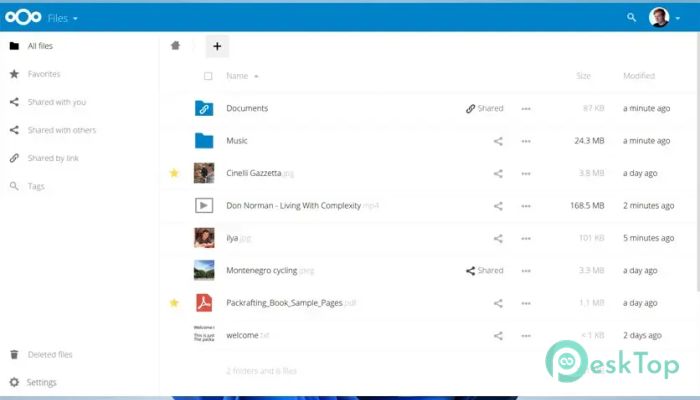Click Shared link label on Documents row
This screenshot has height=400, width=700.
(484, 108)
